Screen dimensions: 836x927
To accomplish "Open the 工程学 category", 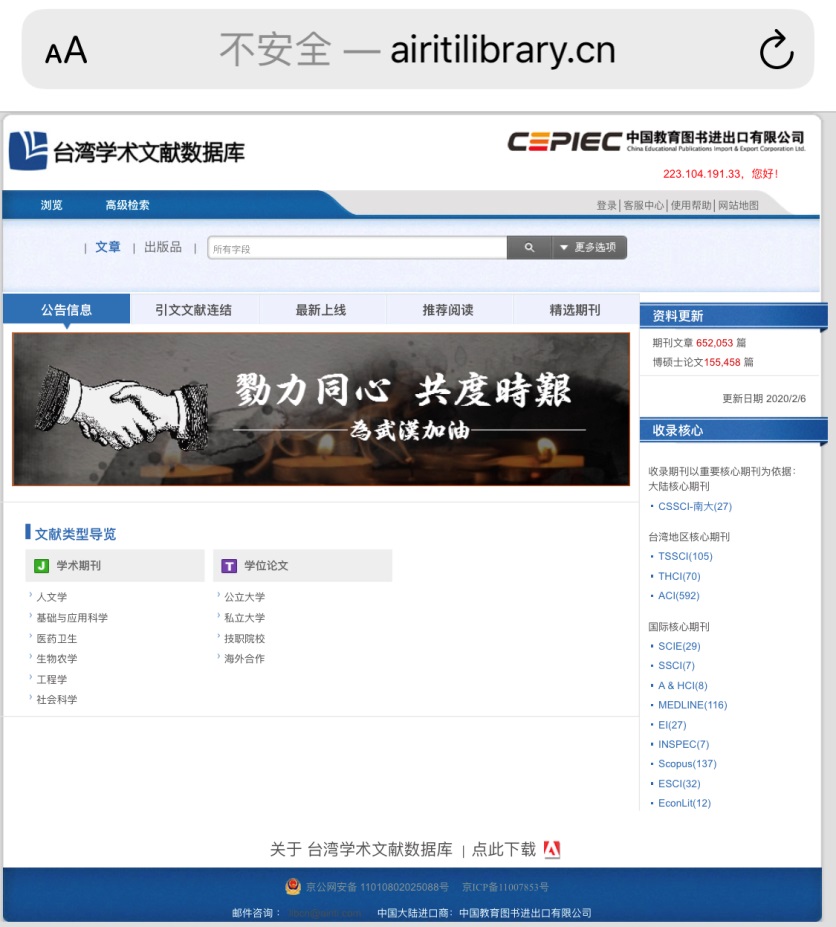I will click(x=51, y=679).
